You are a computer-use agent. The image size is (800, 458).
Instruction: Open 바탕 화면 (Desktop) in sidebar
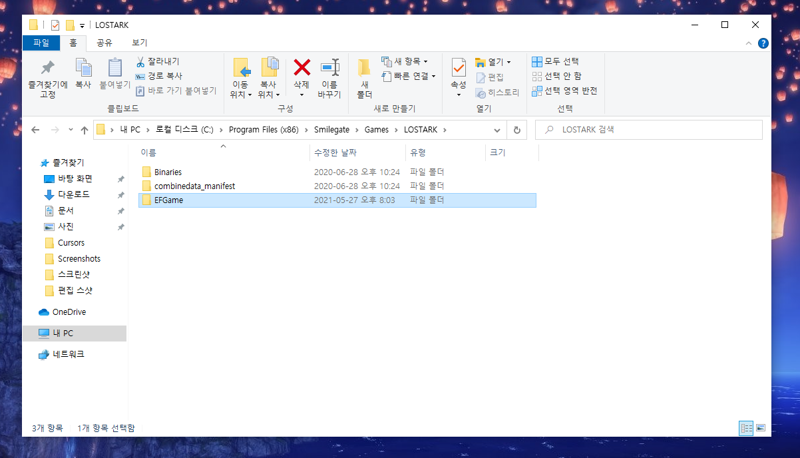[74, 179]
